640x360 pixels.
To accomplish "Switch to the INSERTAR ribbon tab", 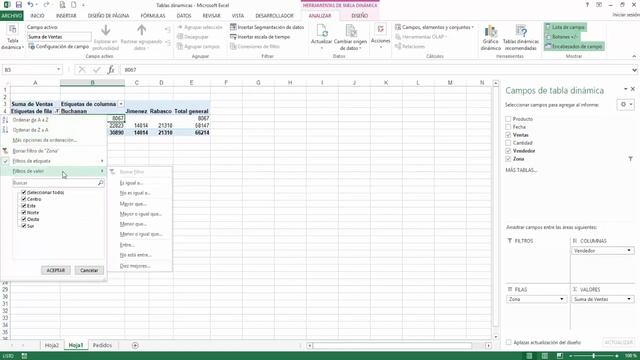I will tap(66, 16).
